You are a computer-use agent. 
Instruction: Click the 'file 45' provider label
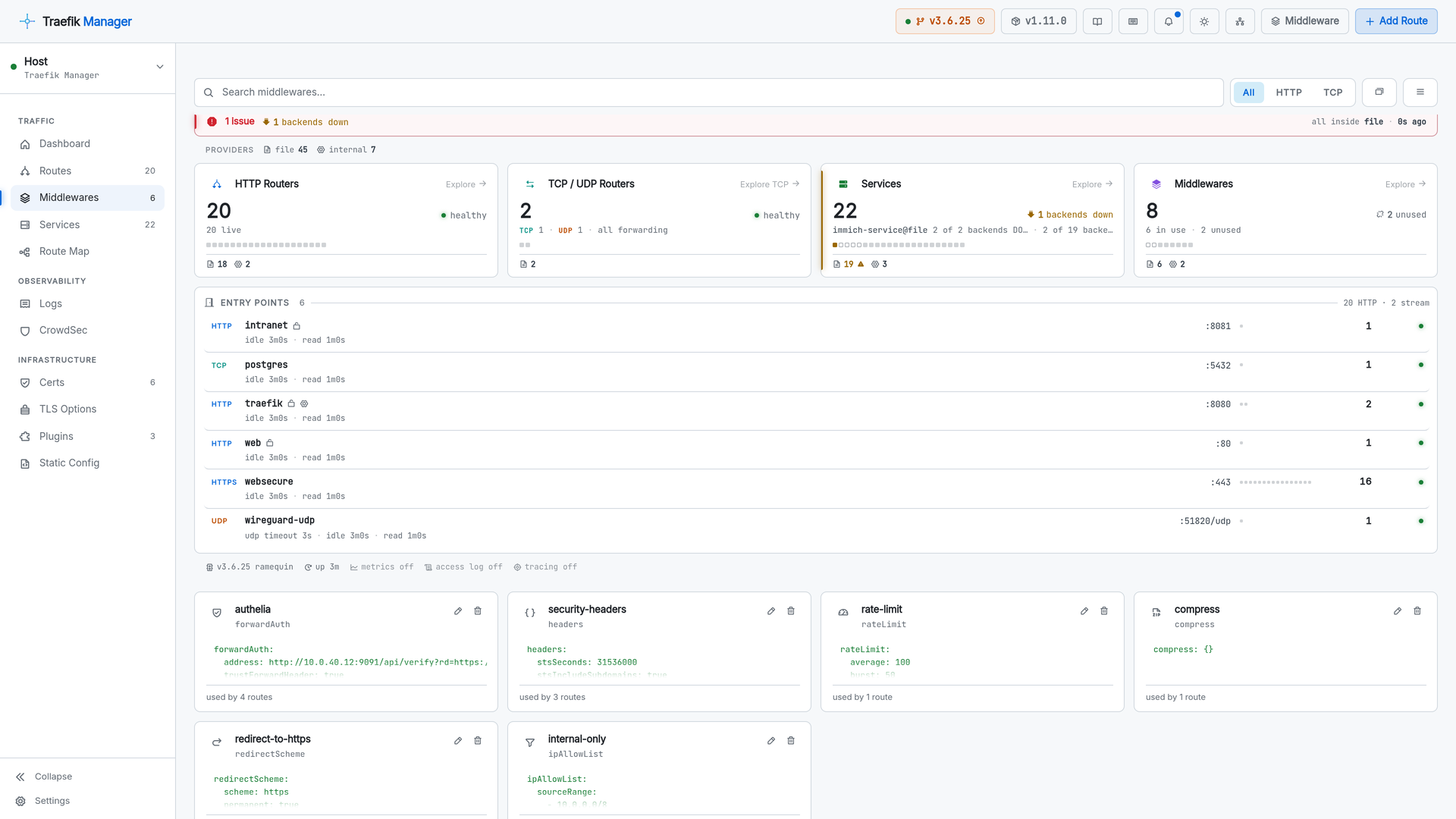click(x=286, y=150)
